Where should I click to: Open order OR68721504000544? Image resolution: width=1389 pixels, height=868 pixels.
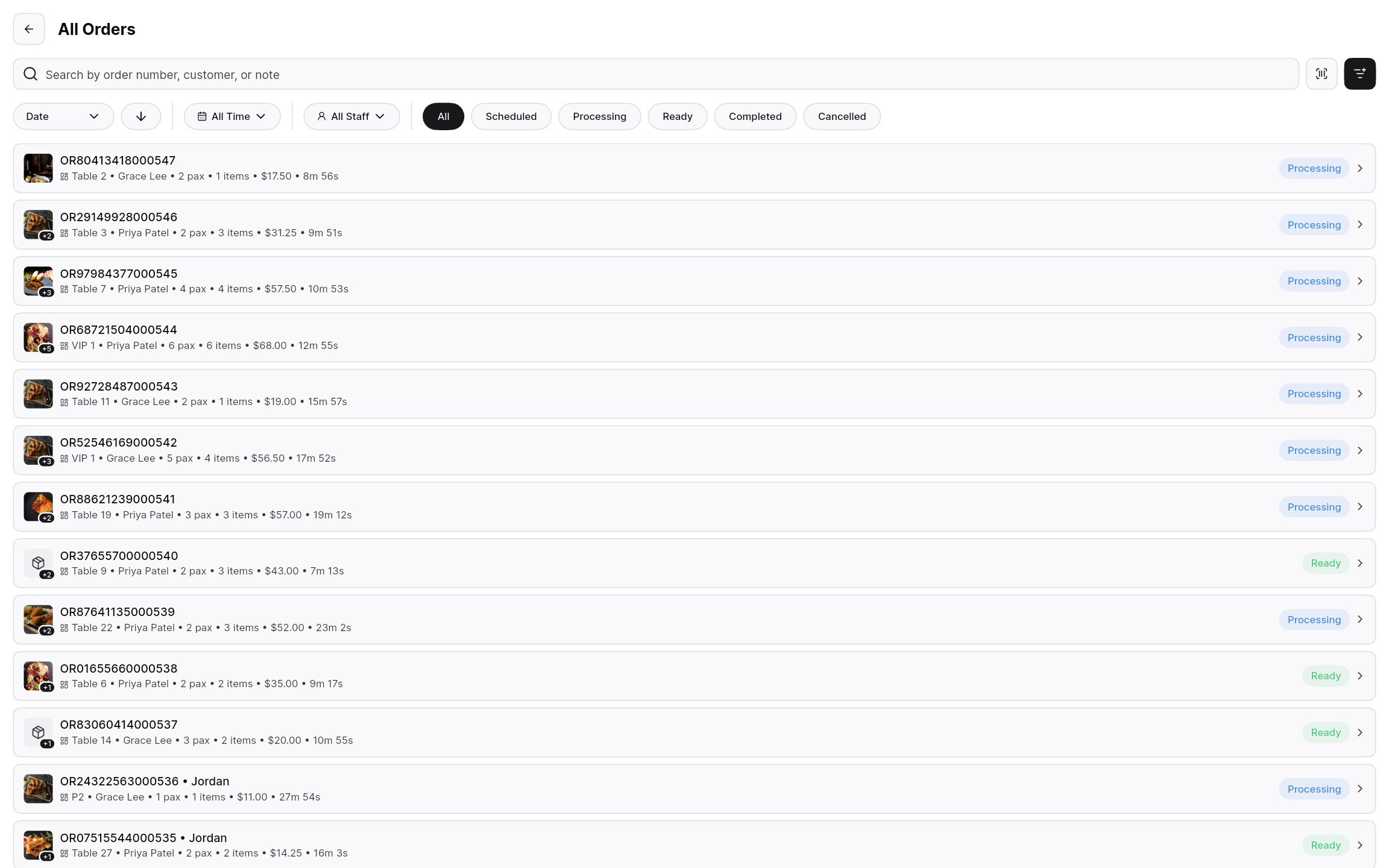694,338
